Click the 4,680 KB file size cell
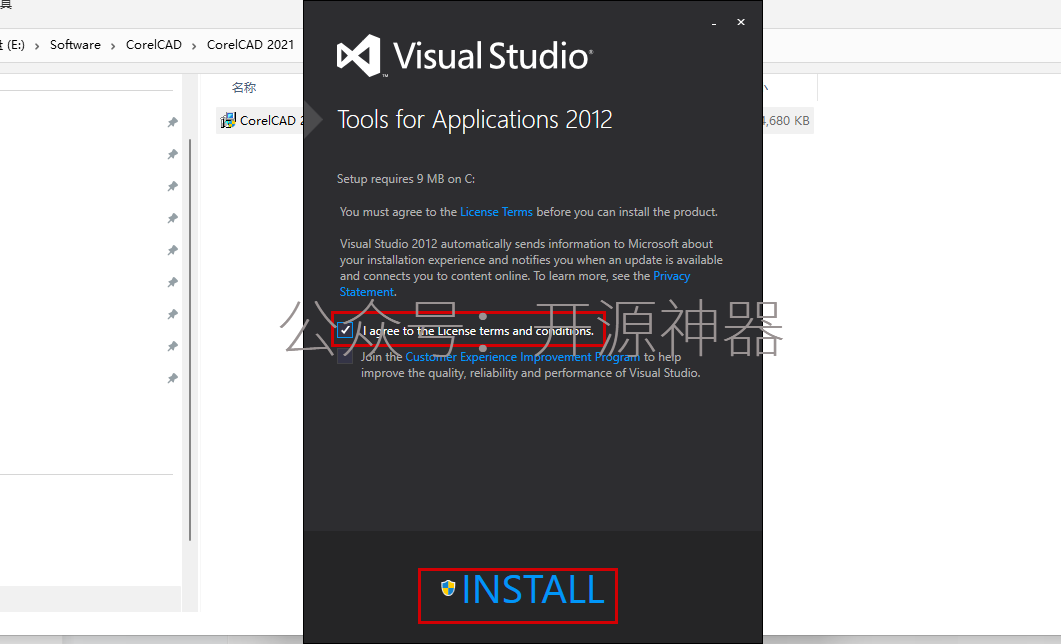Viewport: 1061px width, 644px height. [x=786, y=120]
